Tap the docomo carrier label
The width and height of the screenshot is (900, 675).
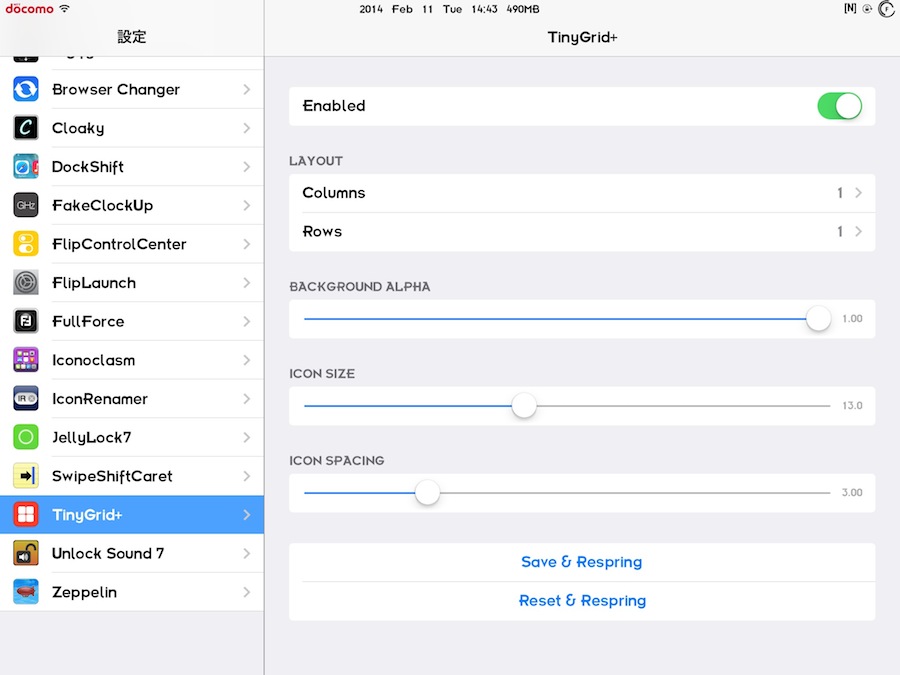pos(29,9)
